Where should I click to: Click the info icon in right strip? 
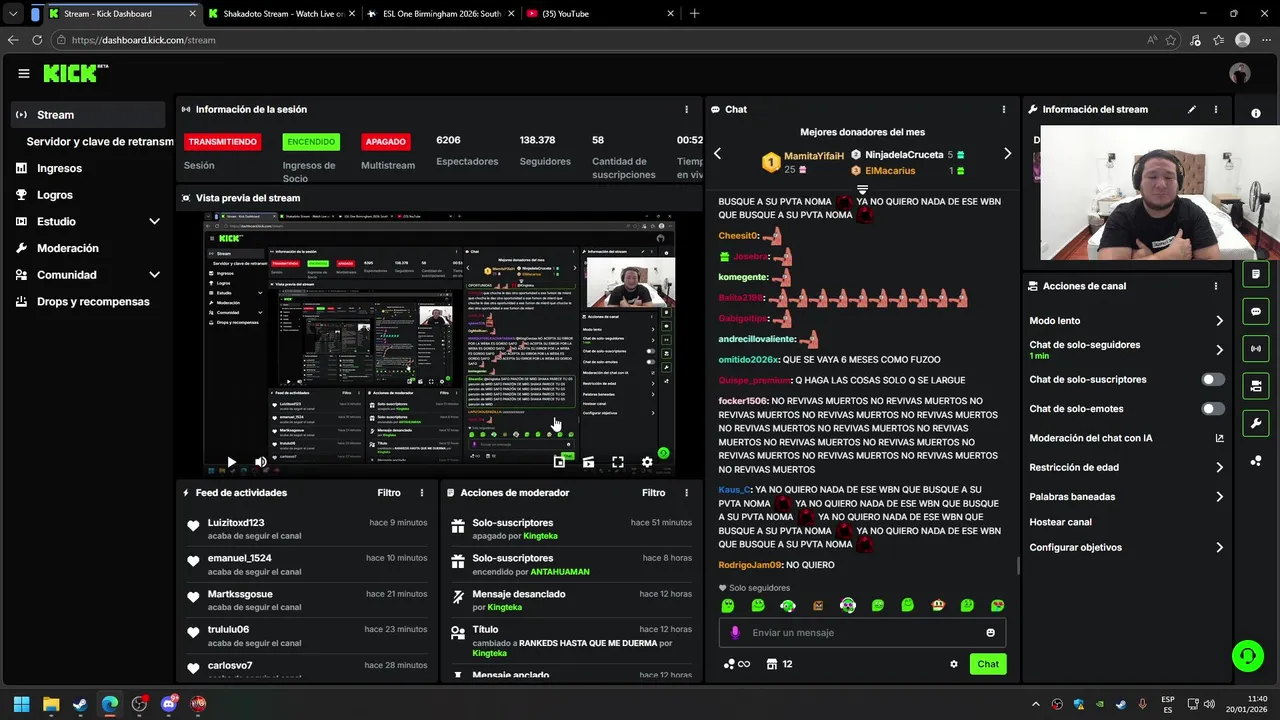(x=1256, y=114)
